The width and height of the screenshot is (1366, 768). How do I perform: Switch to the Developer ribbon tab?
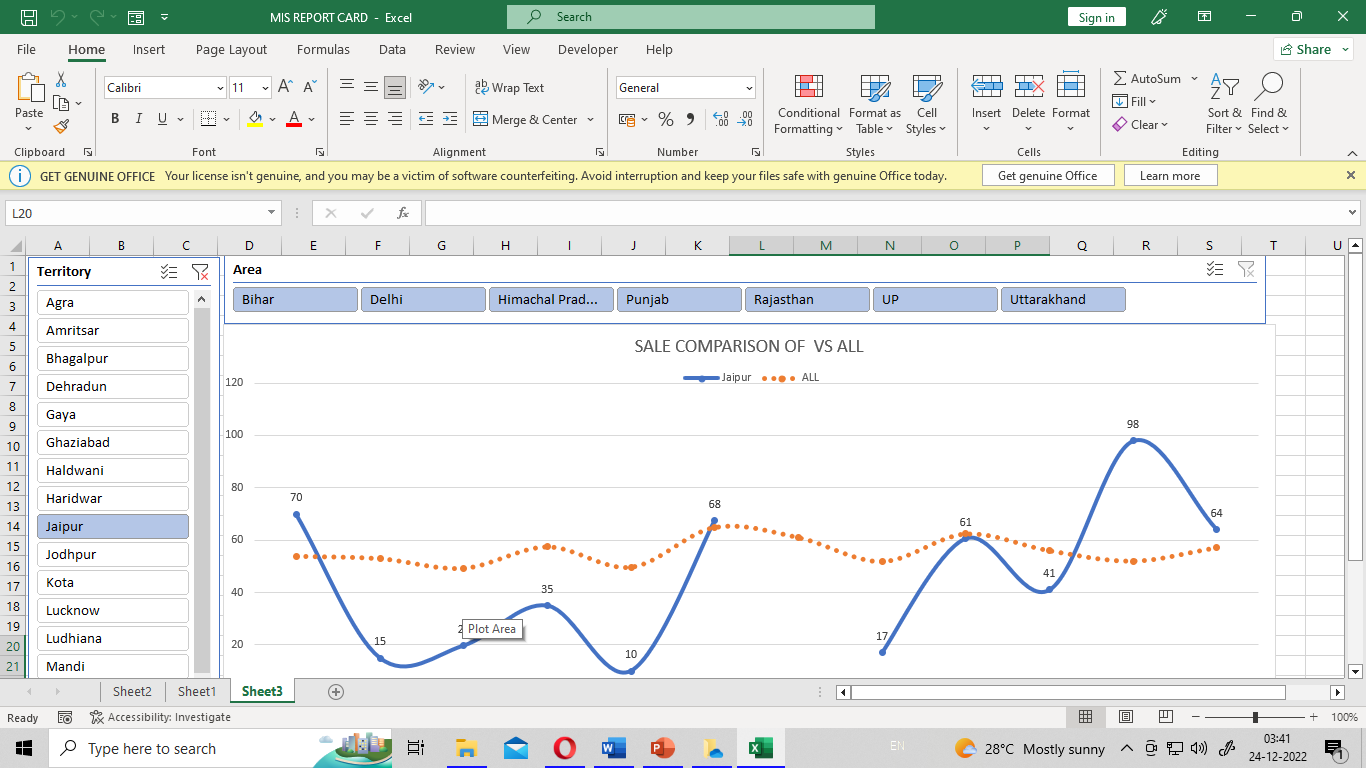coord(588,49)
